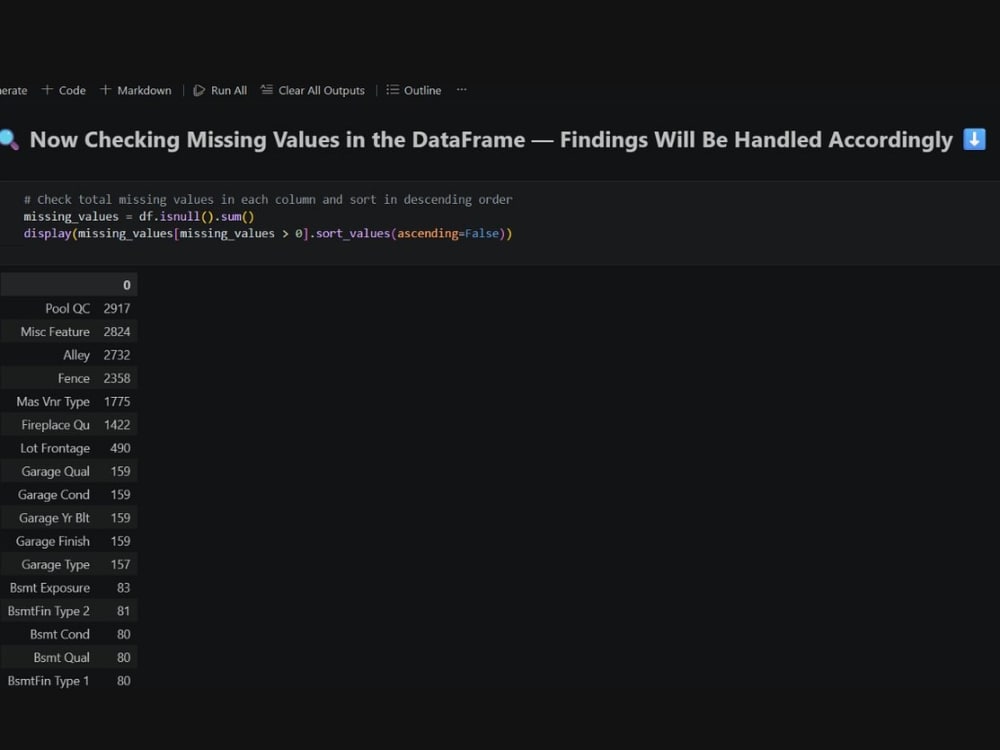Clear All Outputs in notebook
The height and width of the screenshot is (750, 1000).
coord(312,90)
